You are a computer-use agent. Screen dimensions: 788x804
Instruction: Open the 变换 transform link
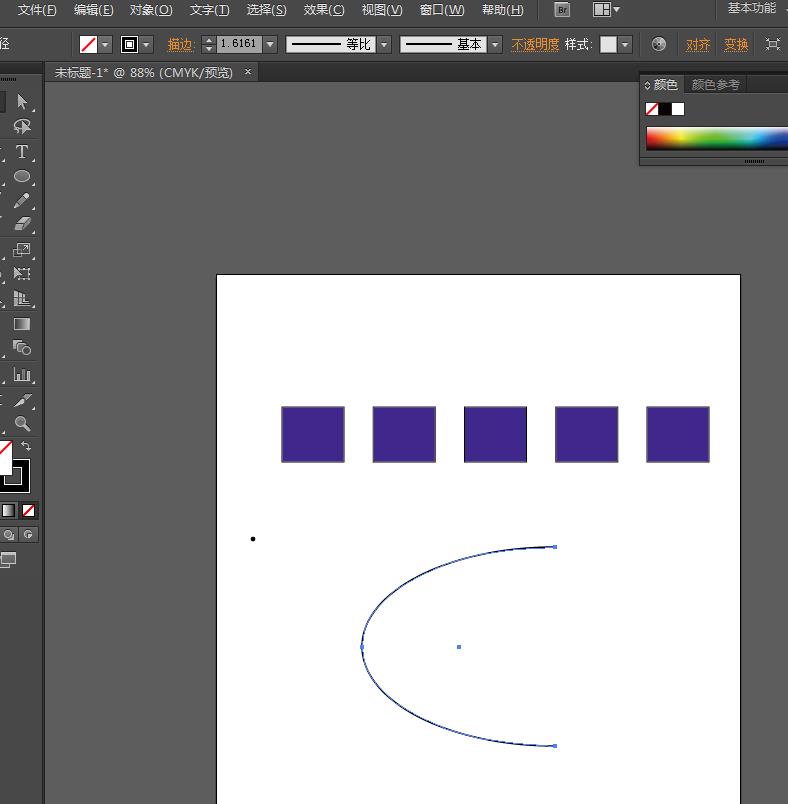click(736, 45)
